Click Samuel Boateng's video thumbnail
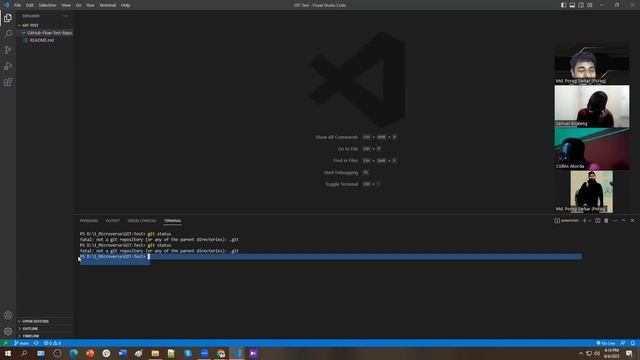This screenshot has height=360, width=640. pos(592,106)
